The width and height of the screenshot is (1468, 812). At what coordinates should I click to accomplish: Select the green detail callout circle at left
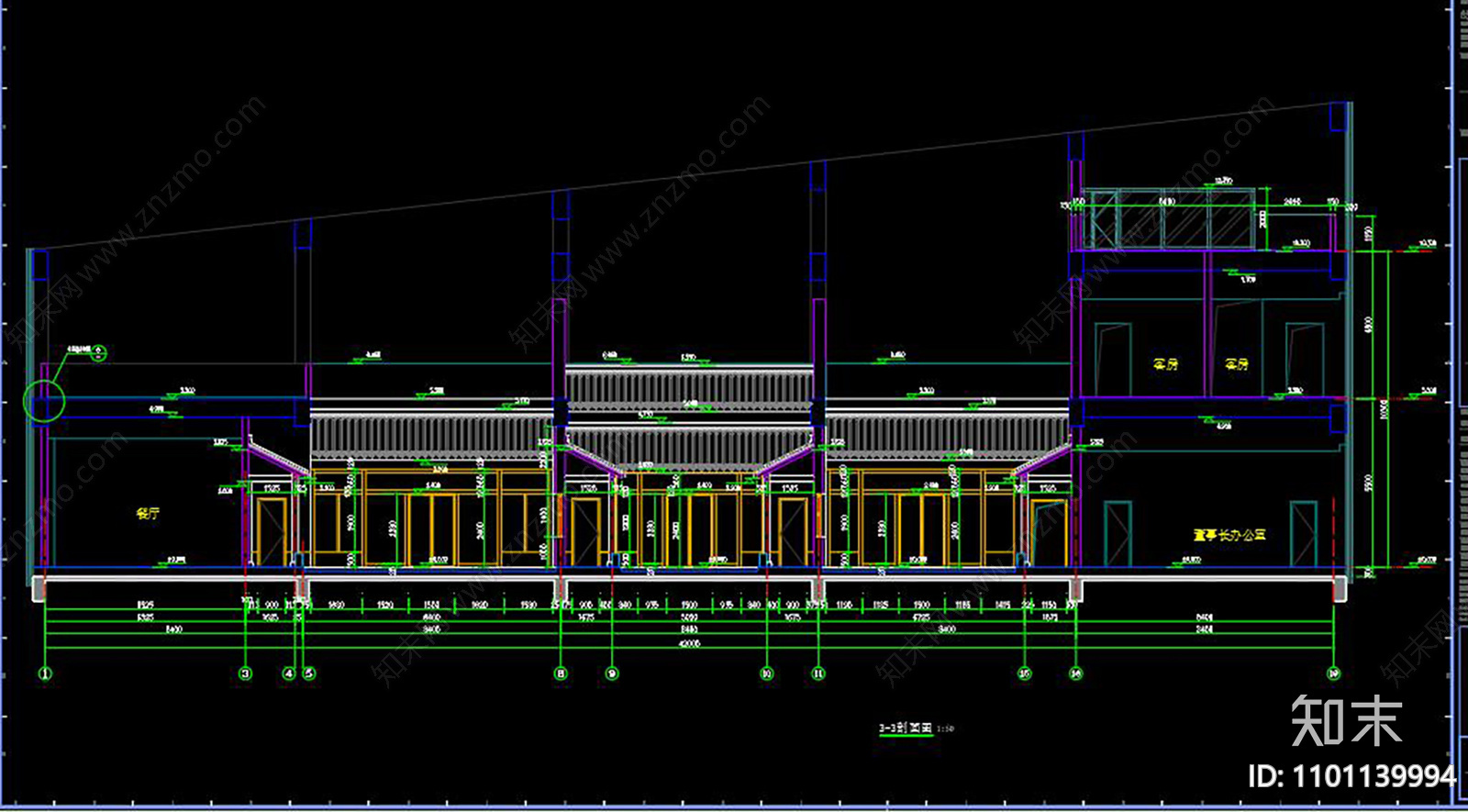pyautogui.click(x=43, y=402)
